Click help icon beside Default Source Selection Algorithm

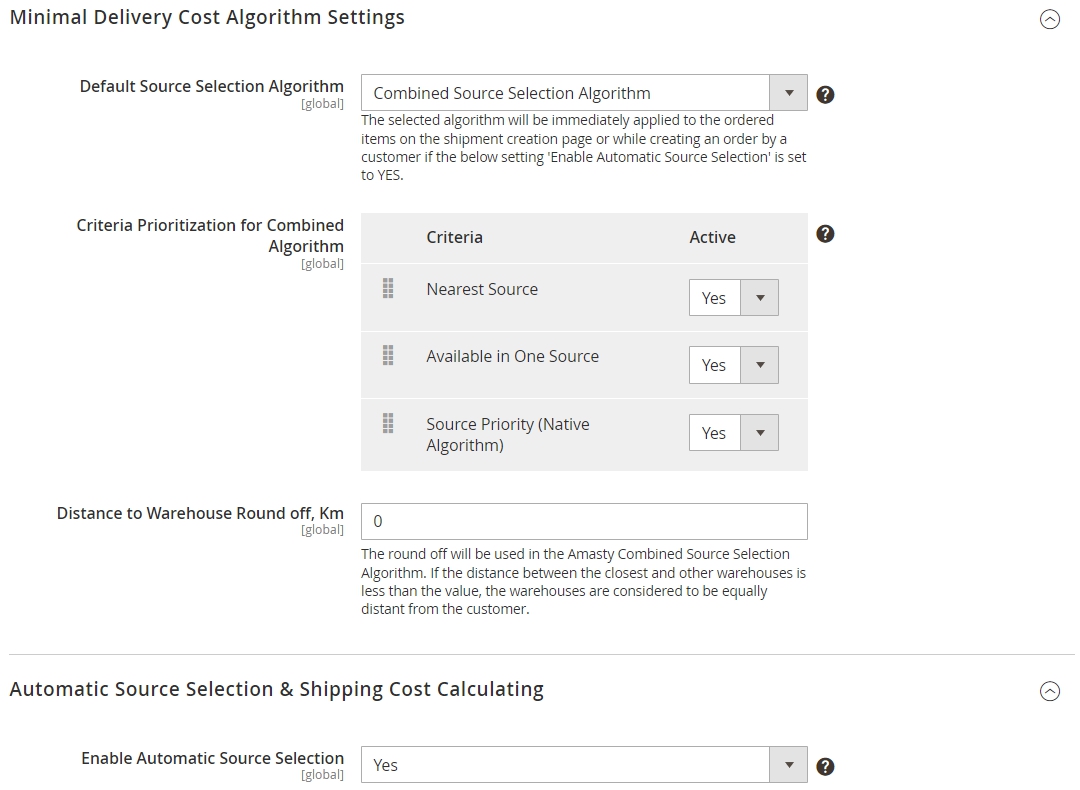(825, 94)
